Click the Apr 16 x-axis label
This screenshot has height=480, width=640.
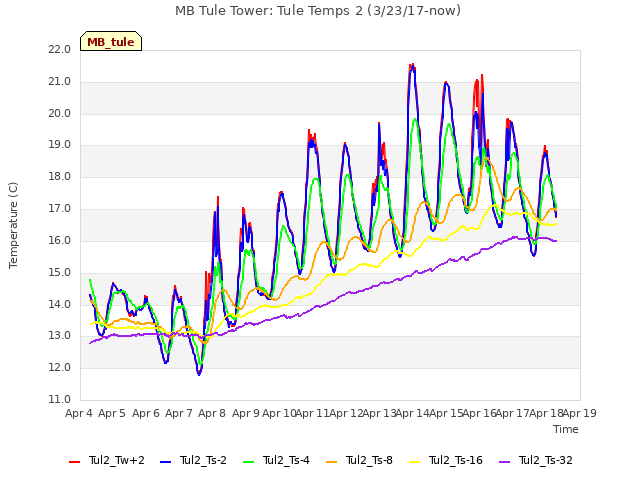480,413
